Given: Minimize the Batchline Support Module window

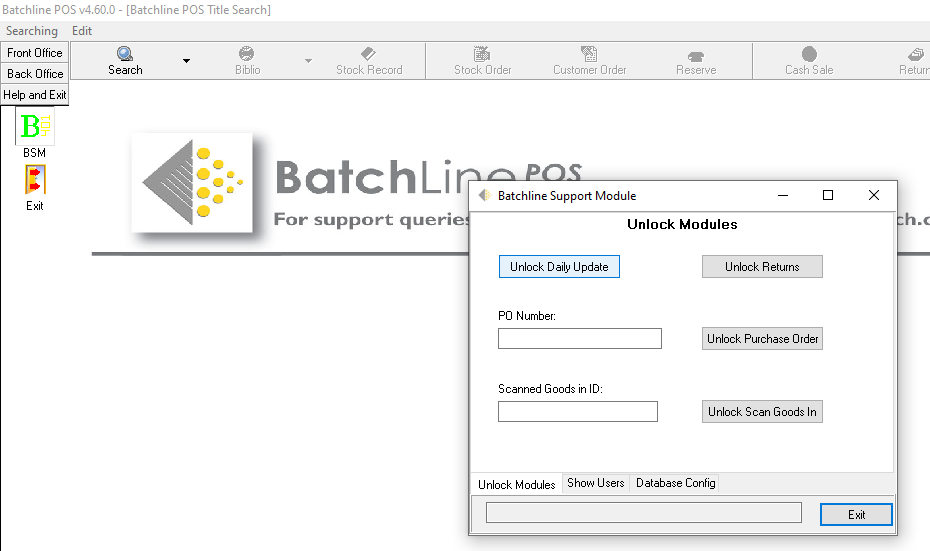Looking at the screenshot, I should [783, 195].
